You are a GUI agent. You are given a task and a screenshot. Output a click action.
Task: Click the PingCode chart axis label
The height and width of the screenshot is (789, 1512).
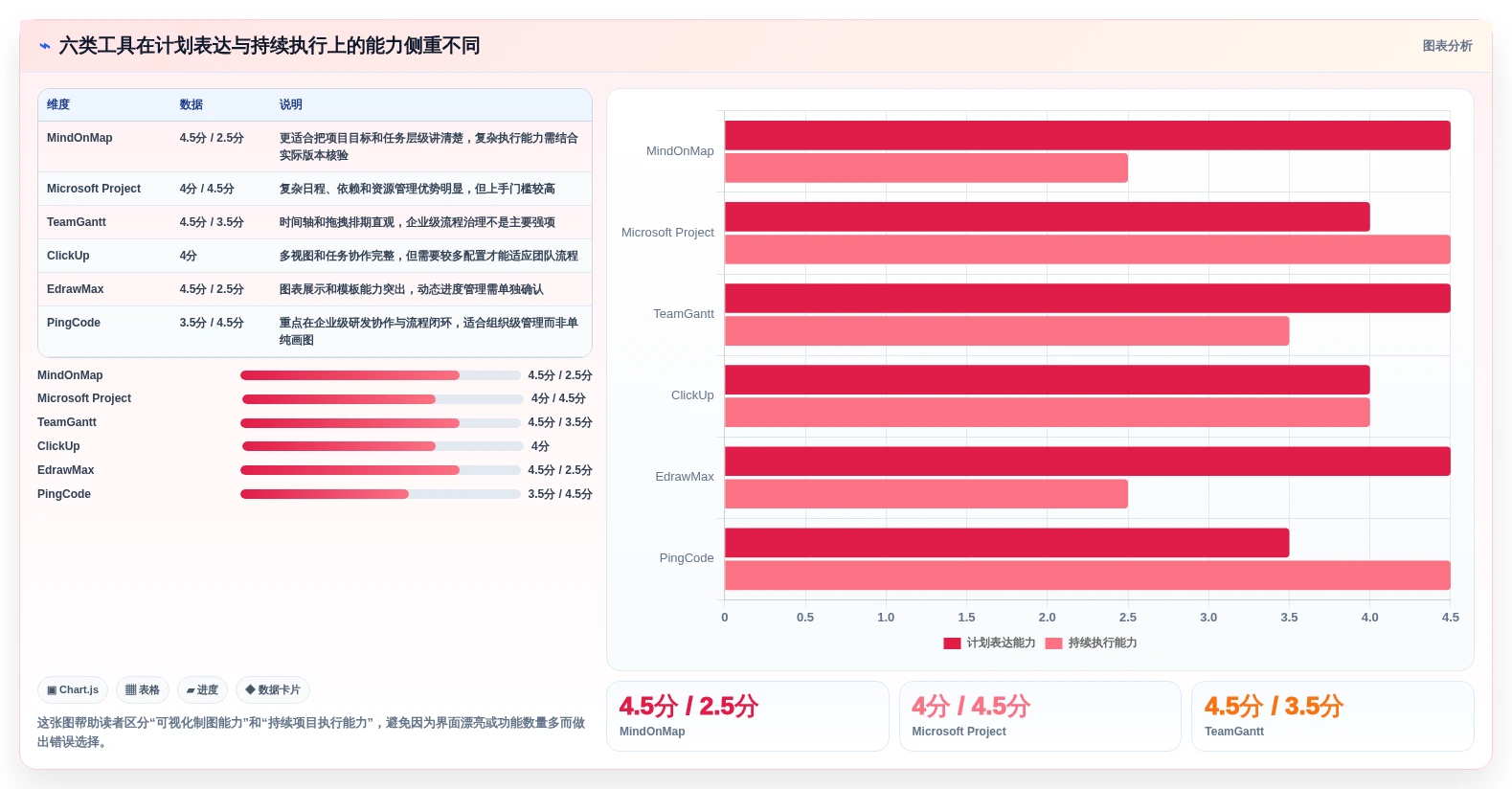click(687, 558)
